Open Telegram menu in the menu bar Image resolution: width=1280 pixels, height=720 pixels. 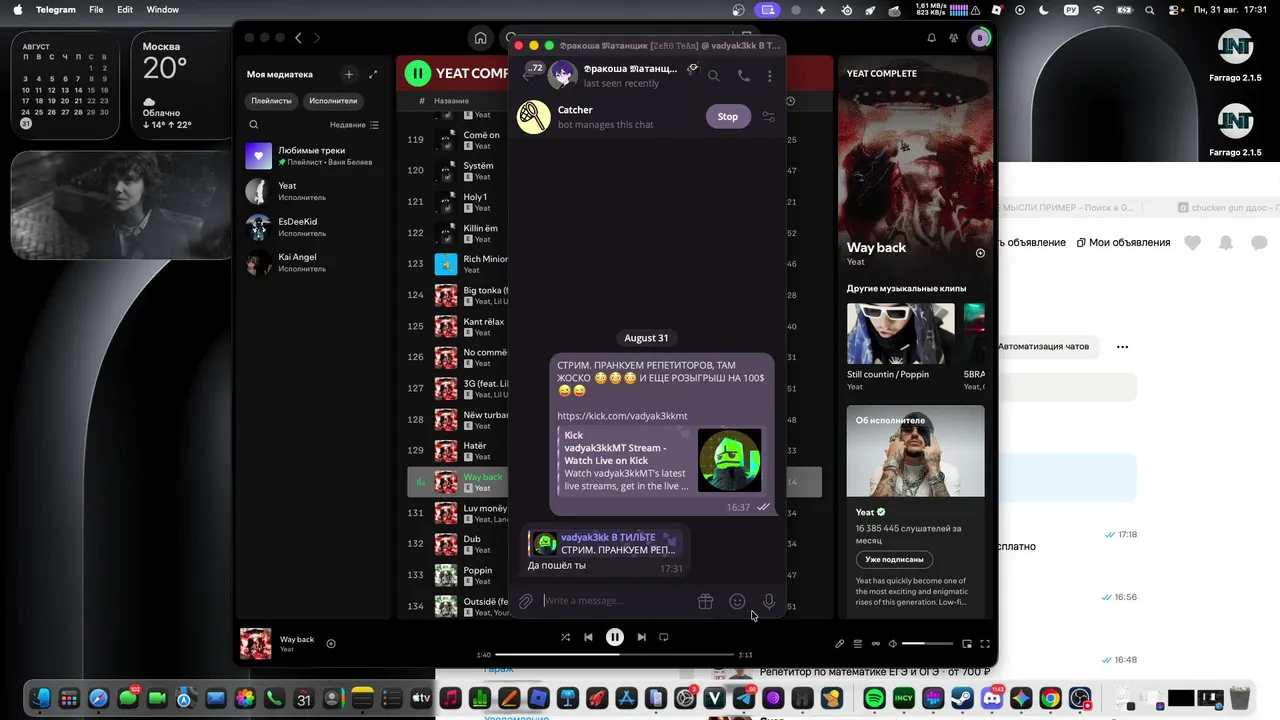(56, 10)
